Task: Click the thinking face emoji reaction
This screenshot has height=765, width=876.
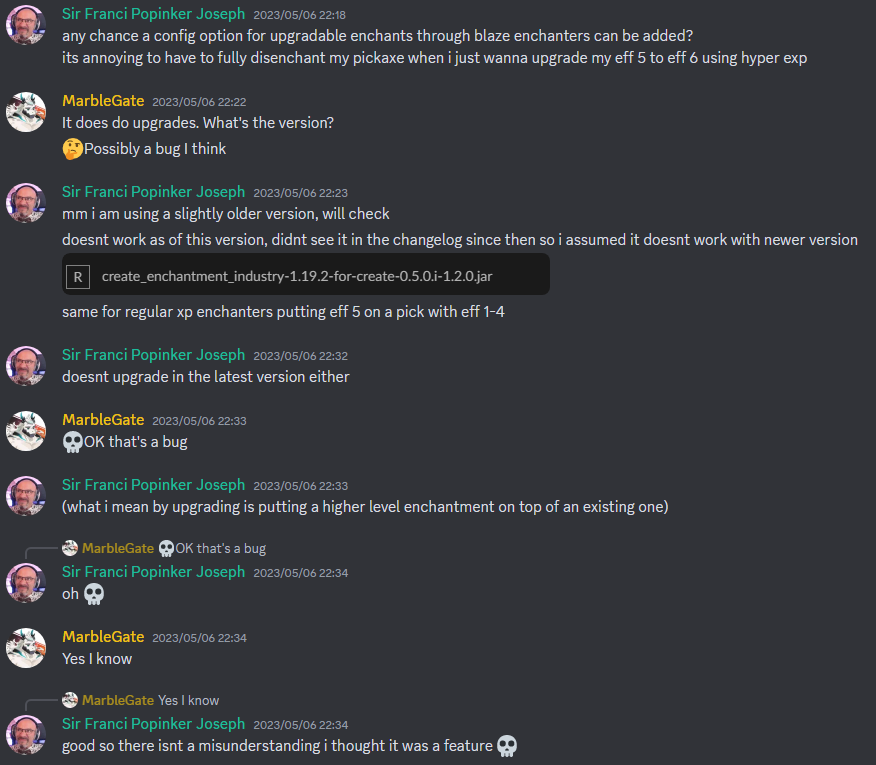Action: click(x=71, y=148)
